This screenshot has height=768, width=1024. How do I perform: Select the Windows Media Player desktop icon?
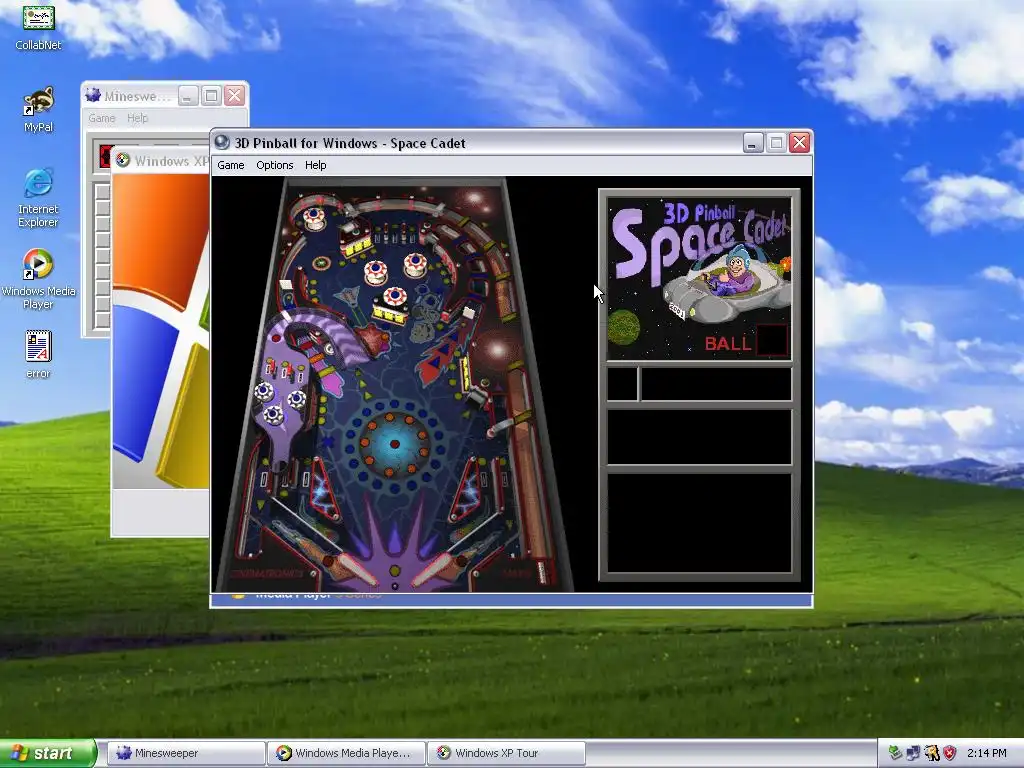pos(39,280)
